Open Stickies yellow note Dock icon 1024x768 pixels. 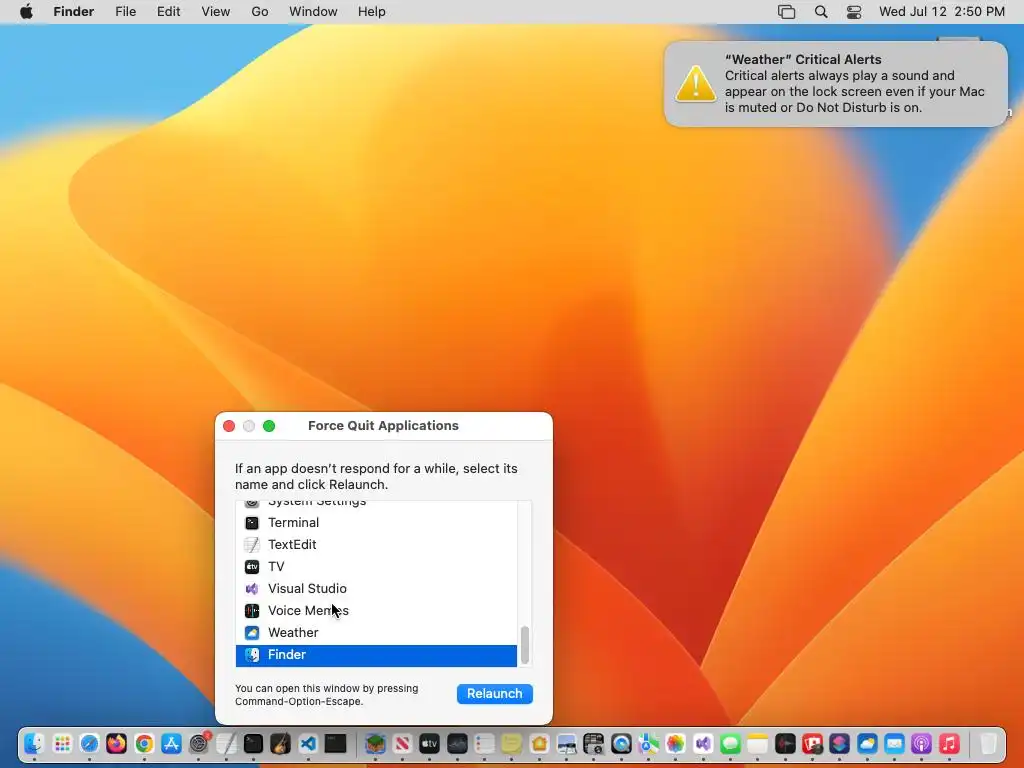click(512, 743)
